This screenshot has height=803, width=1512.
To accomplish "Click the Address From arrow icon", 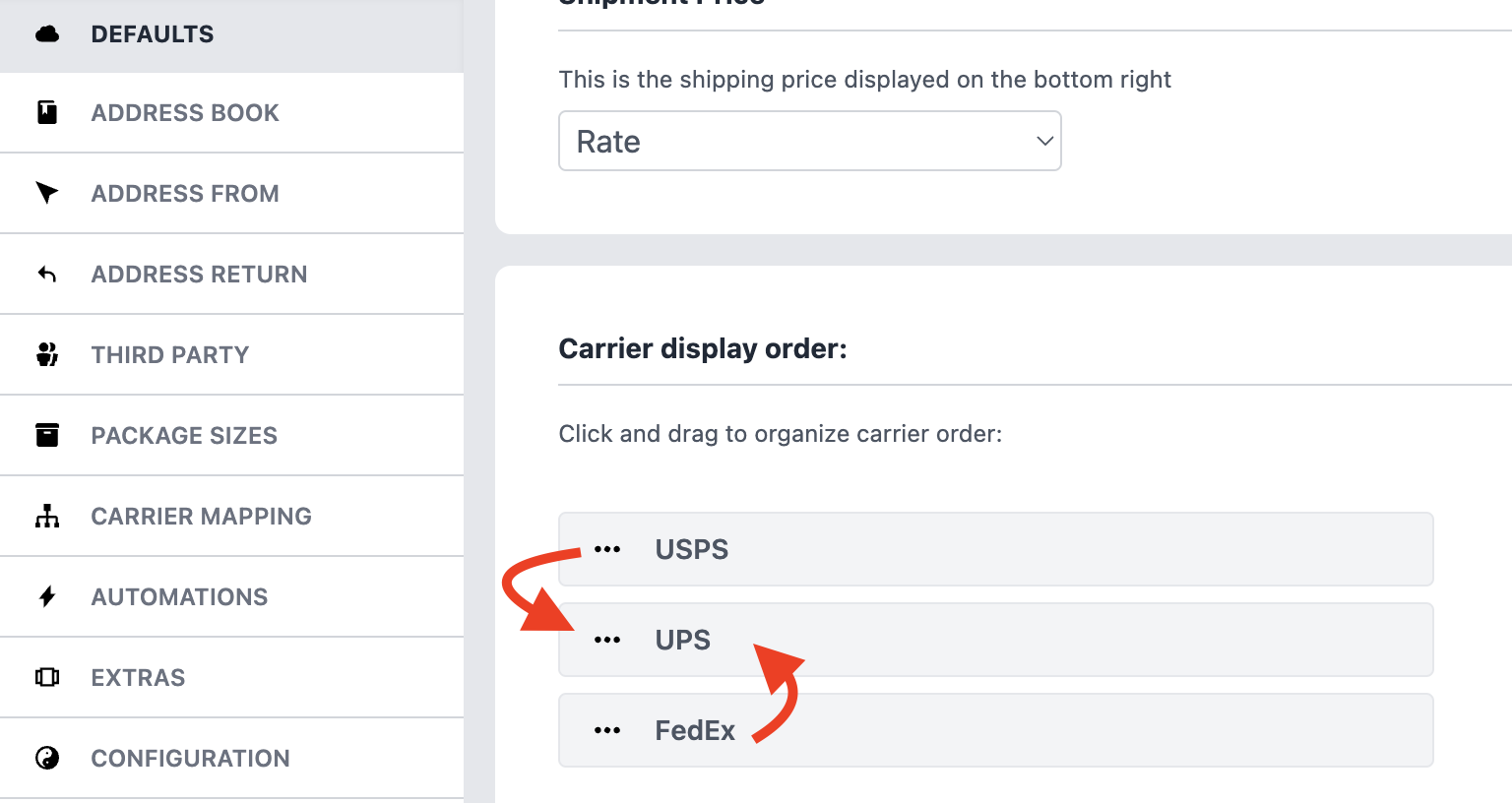I will (47, 193).
